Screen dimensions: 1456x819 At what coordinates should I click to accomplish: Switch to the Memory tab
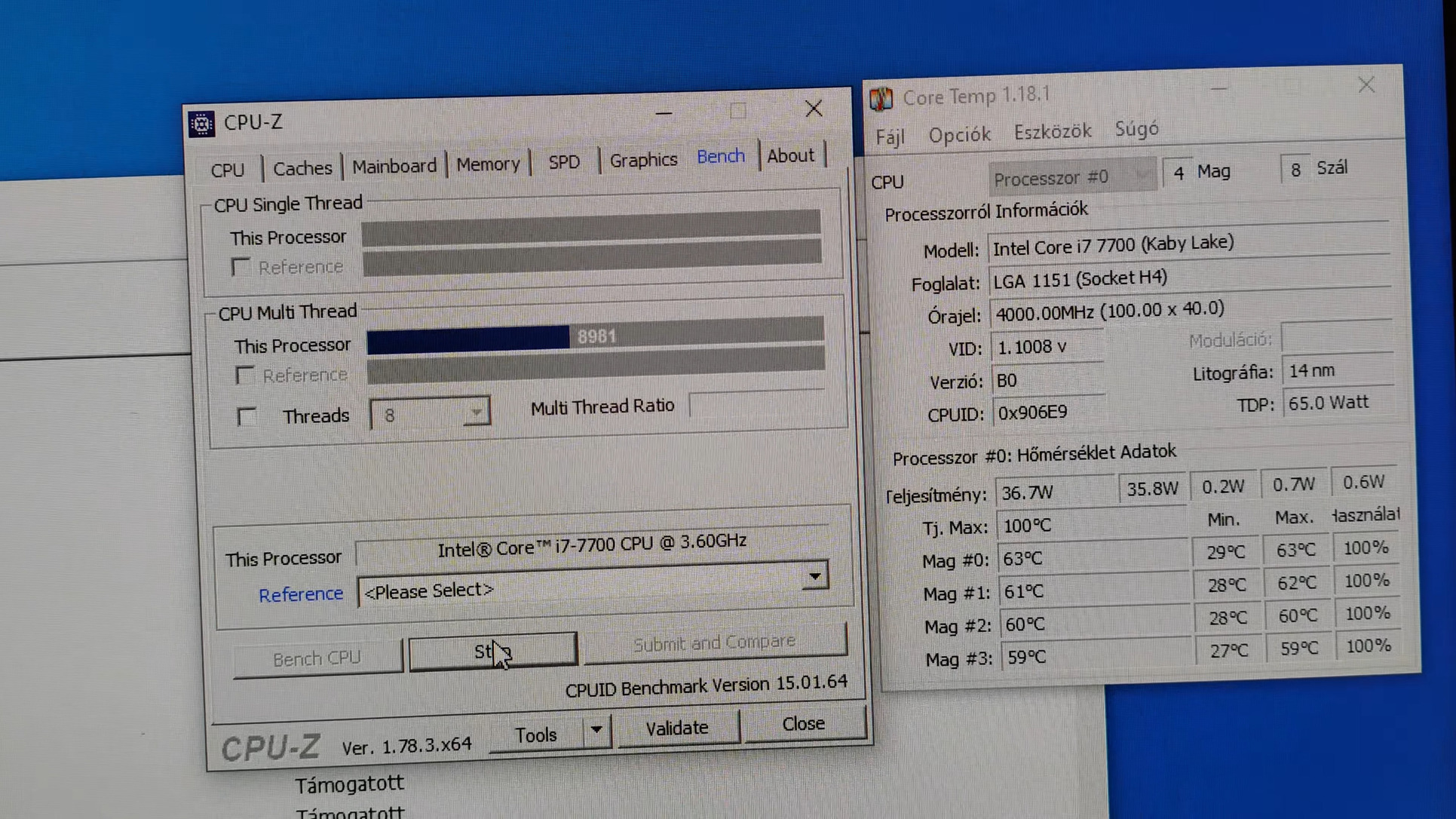(x=487, y=164)
